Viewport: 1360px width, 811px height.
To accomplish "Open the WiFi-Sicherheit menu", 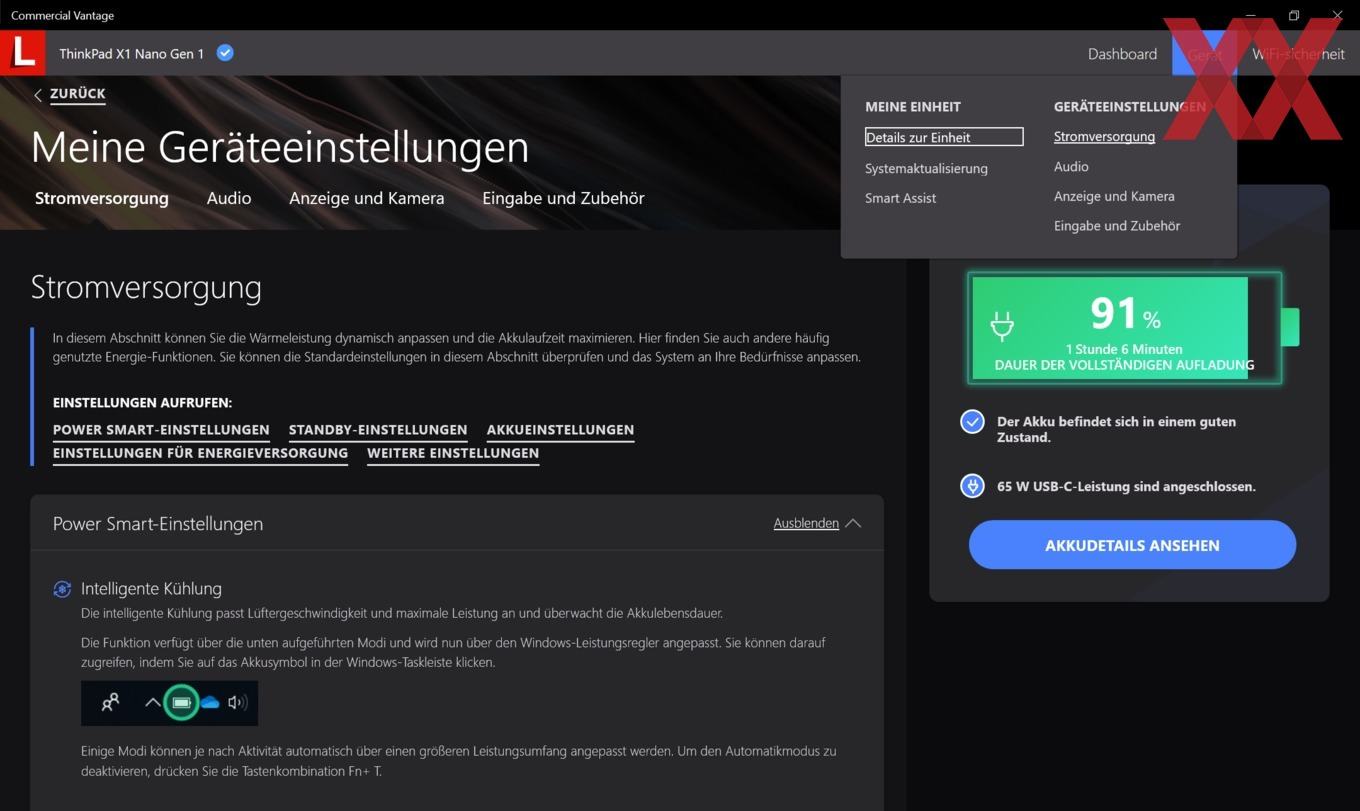I will [x=1298, y=54].
